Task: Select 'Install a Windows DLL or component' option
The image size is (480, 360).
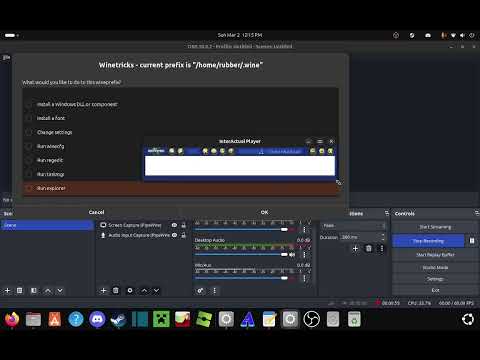Action: (x=29, y=104)
